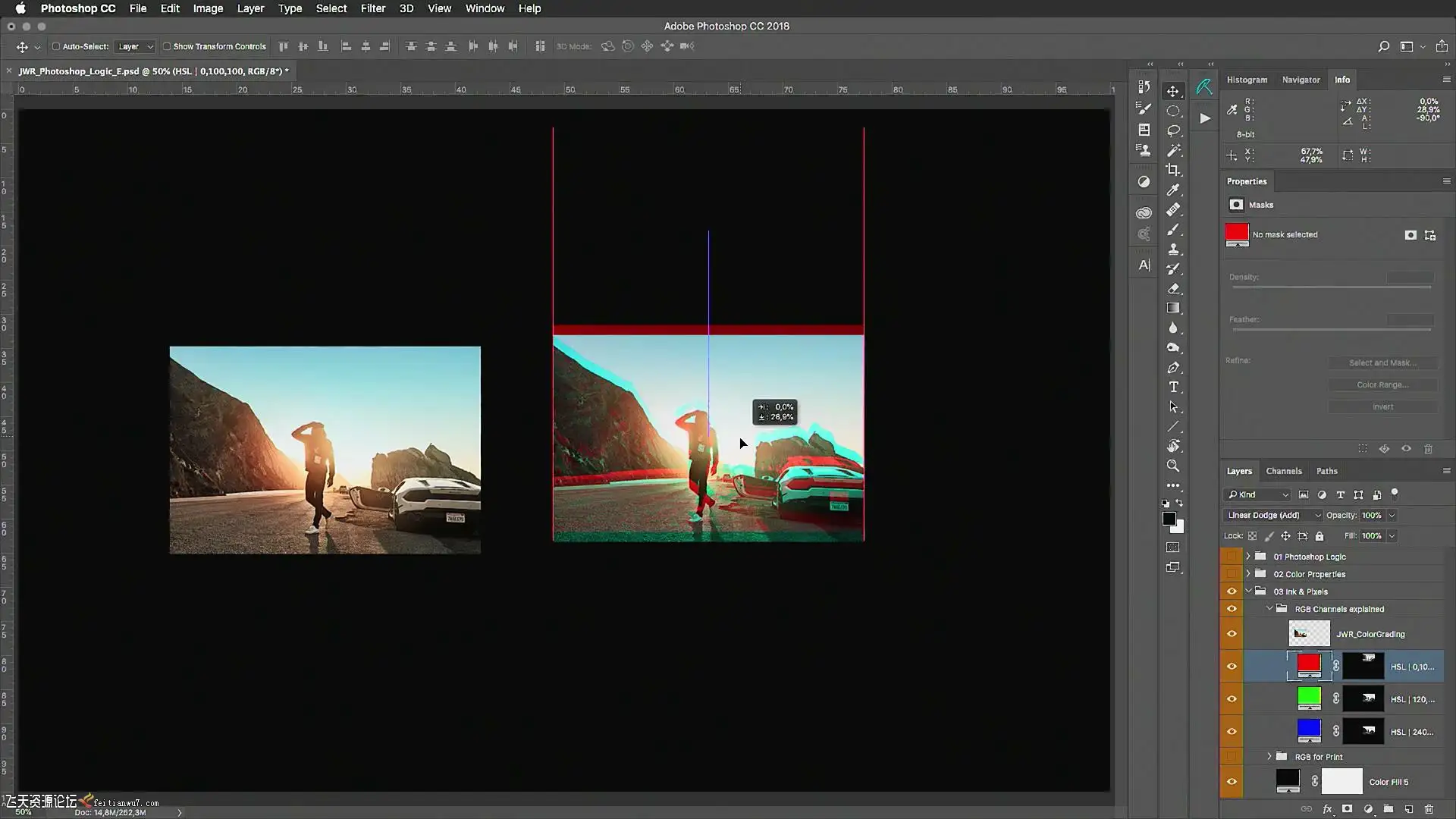The width and height of the screenshot is (1456, 819).
Task: Select the Horizontal Type tool
Action: pyautogui.click(x=1173, y=388)
